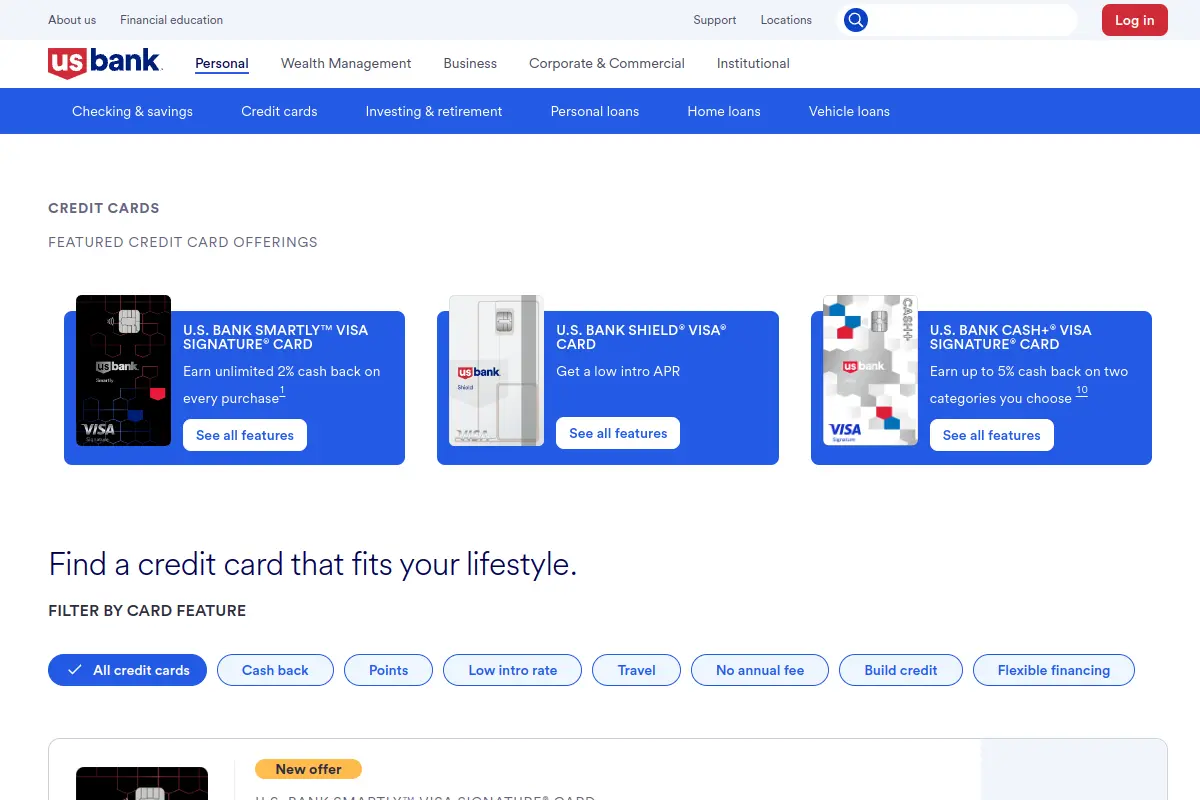Open the Checking & savings menu
The width and height of the screenshot is (1200, 800).
tap(132, 111)
